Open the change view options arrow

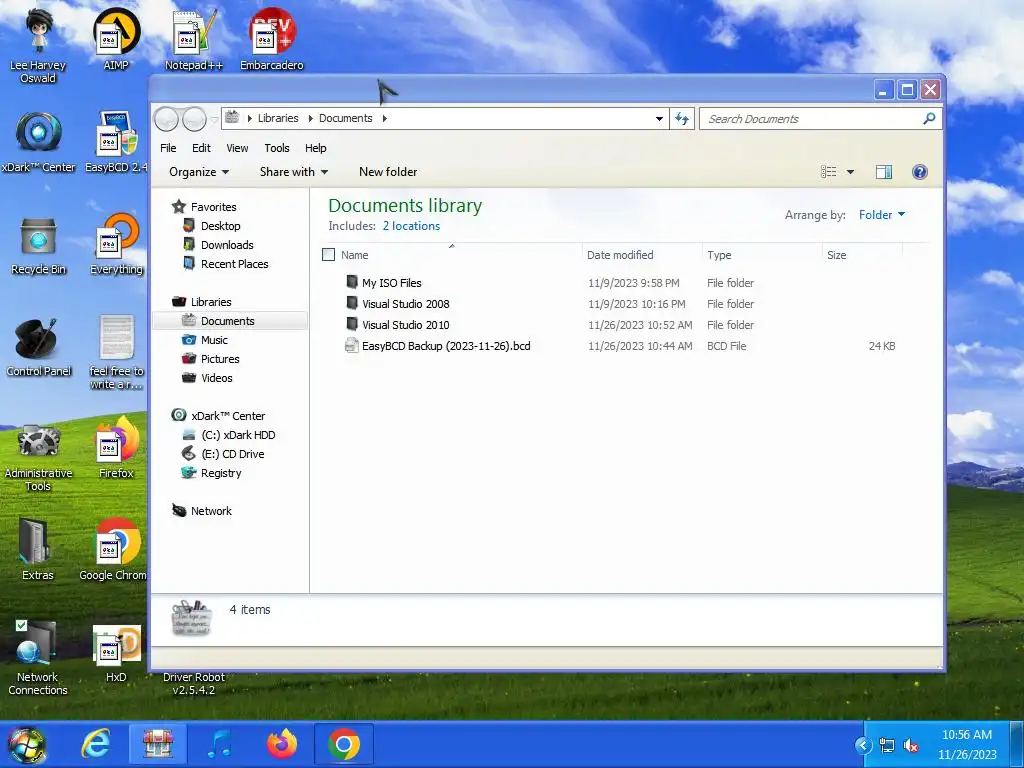point(850,172)
